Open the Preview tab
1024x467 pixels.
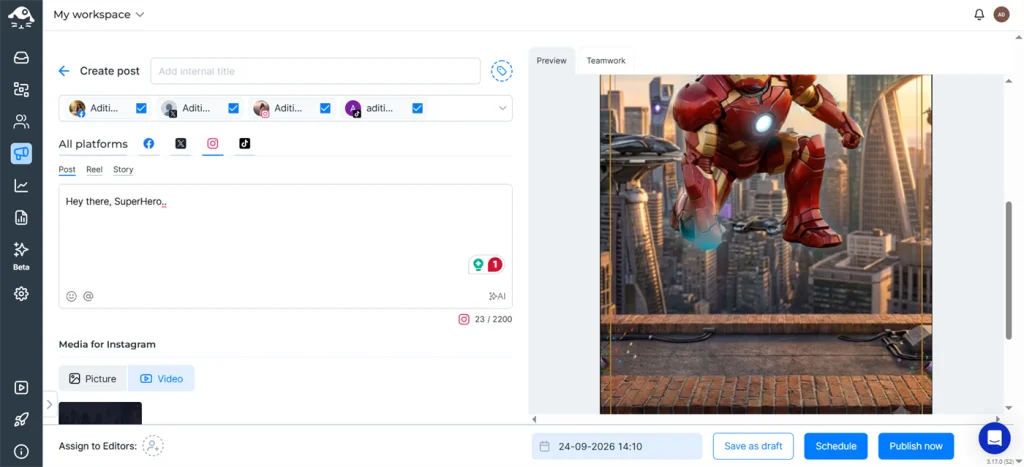point(551,61)
